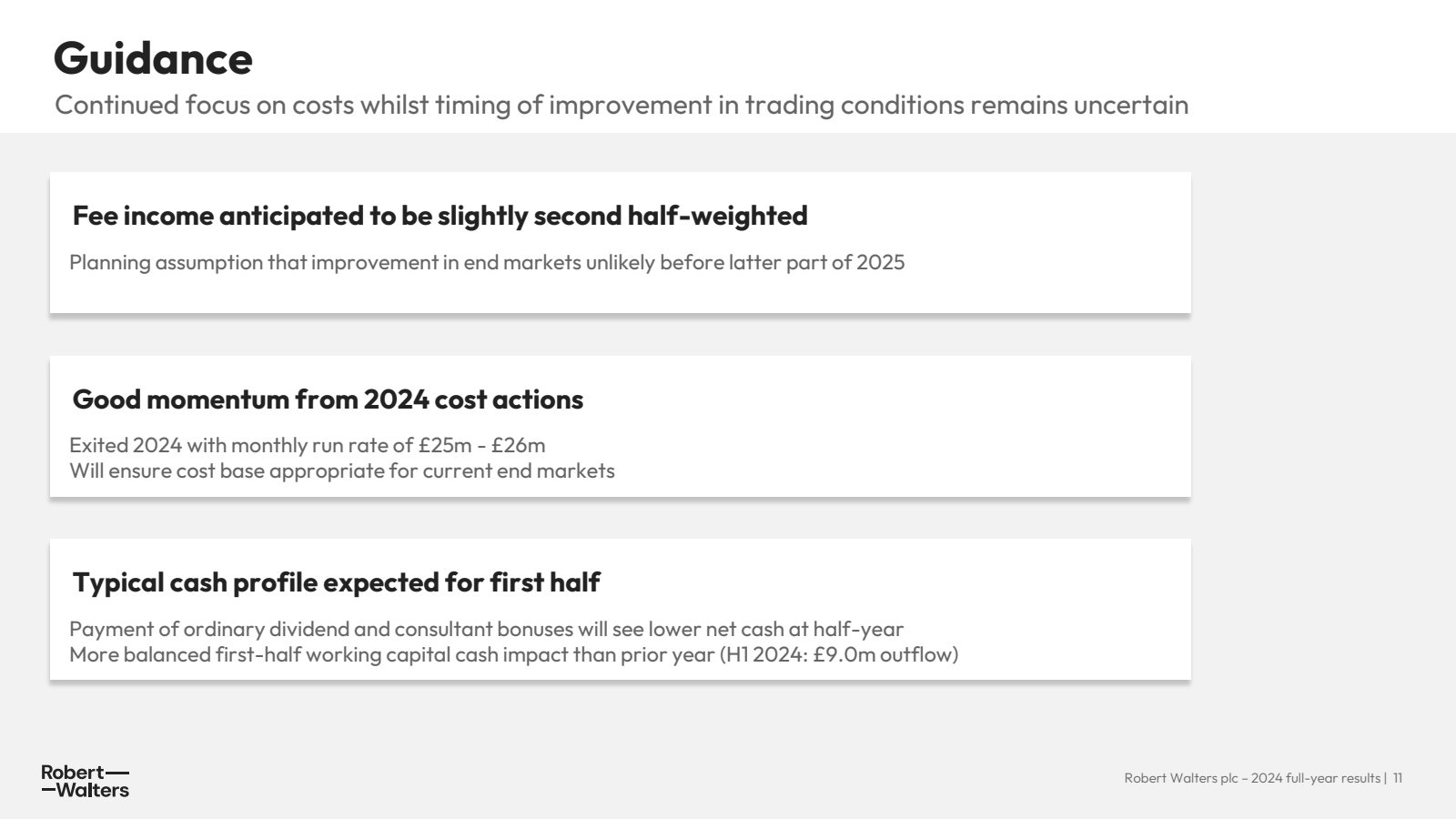Select the Guidance slide title
This screenshot has width=1456, height=819.
point(153,58)
